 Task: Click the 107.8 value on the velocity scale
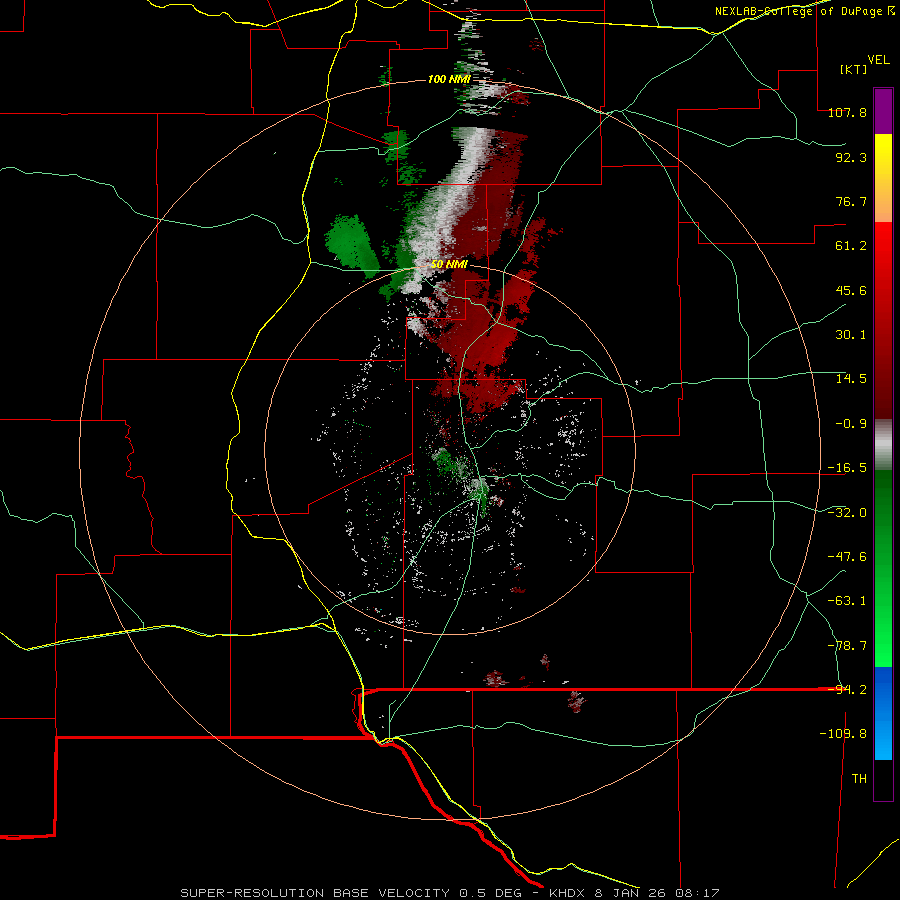[847, 113]
